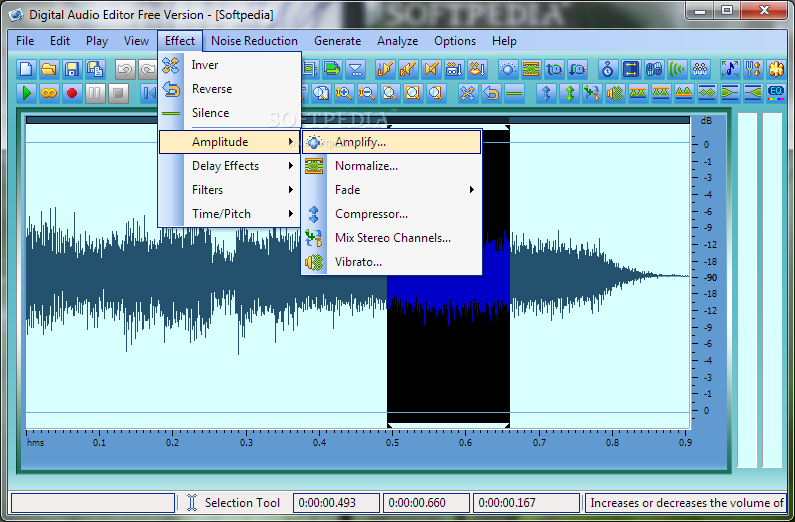Click the tuning fork toolbar icon
795x522 pixels.
click(753, 68)
